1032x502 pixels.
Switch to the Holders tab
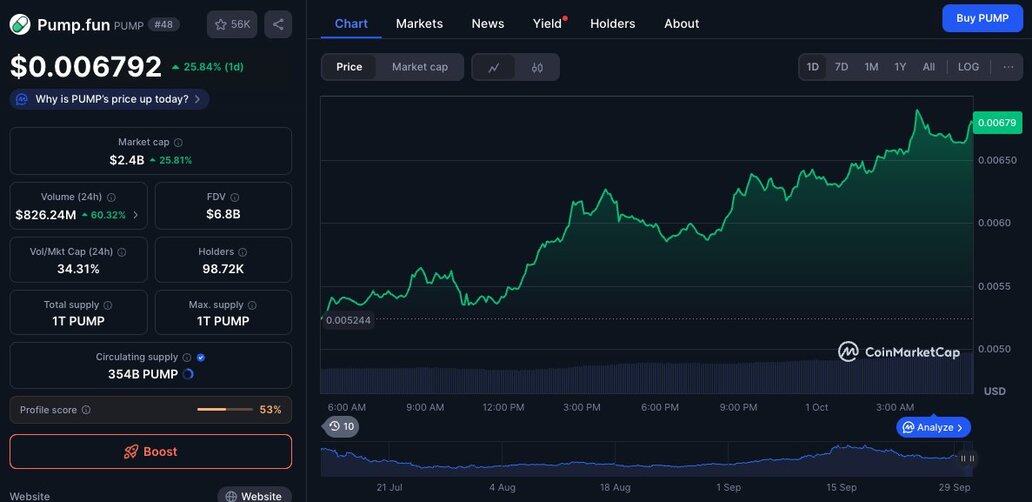coord(612,23)
